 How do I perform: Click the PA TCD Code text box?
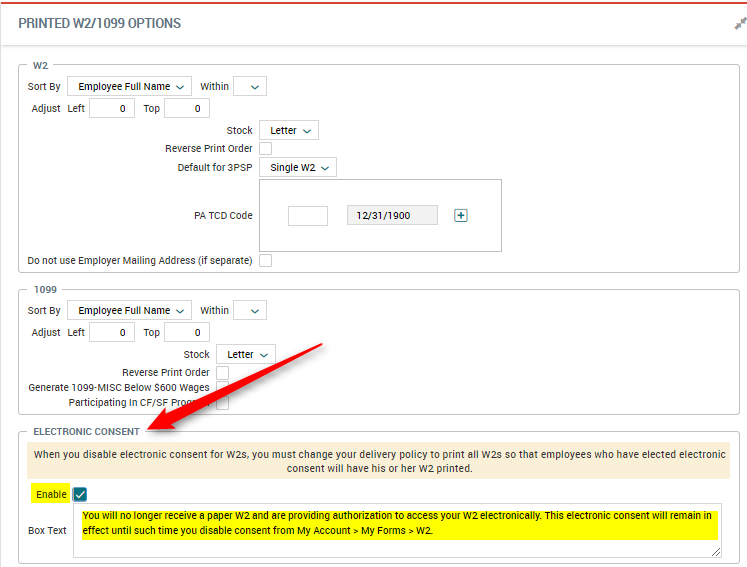click(308, 215)
